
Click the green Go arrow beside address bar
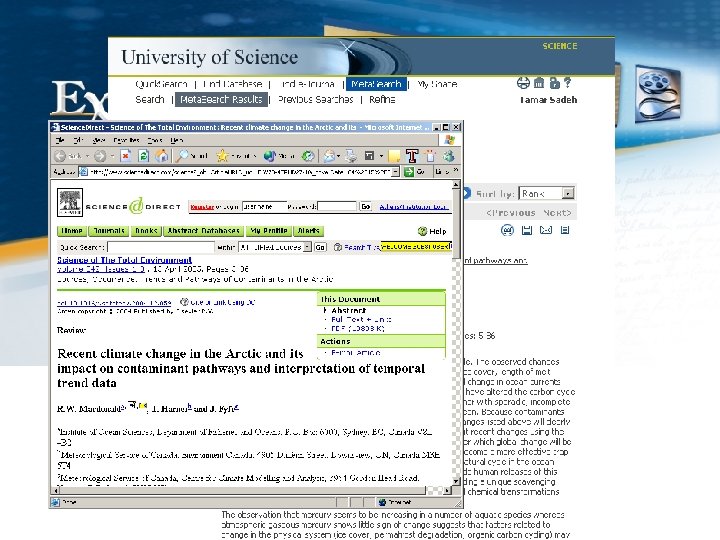click(x=409, y=172)
